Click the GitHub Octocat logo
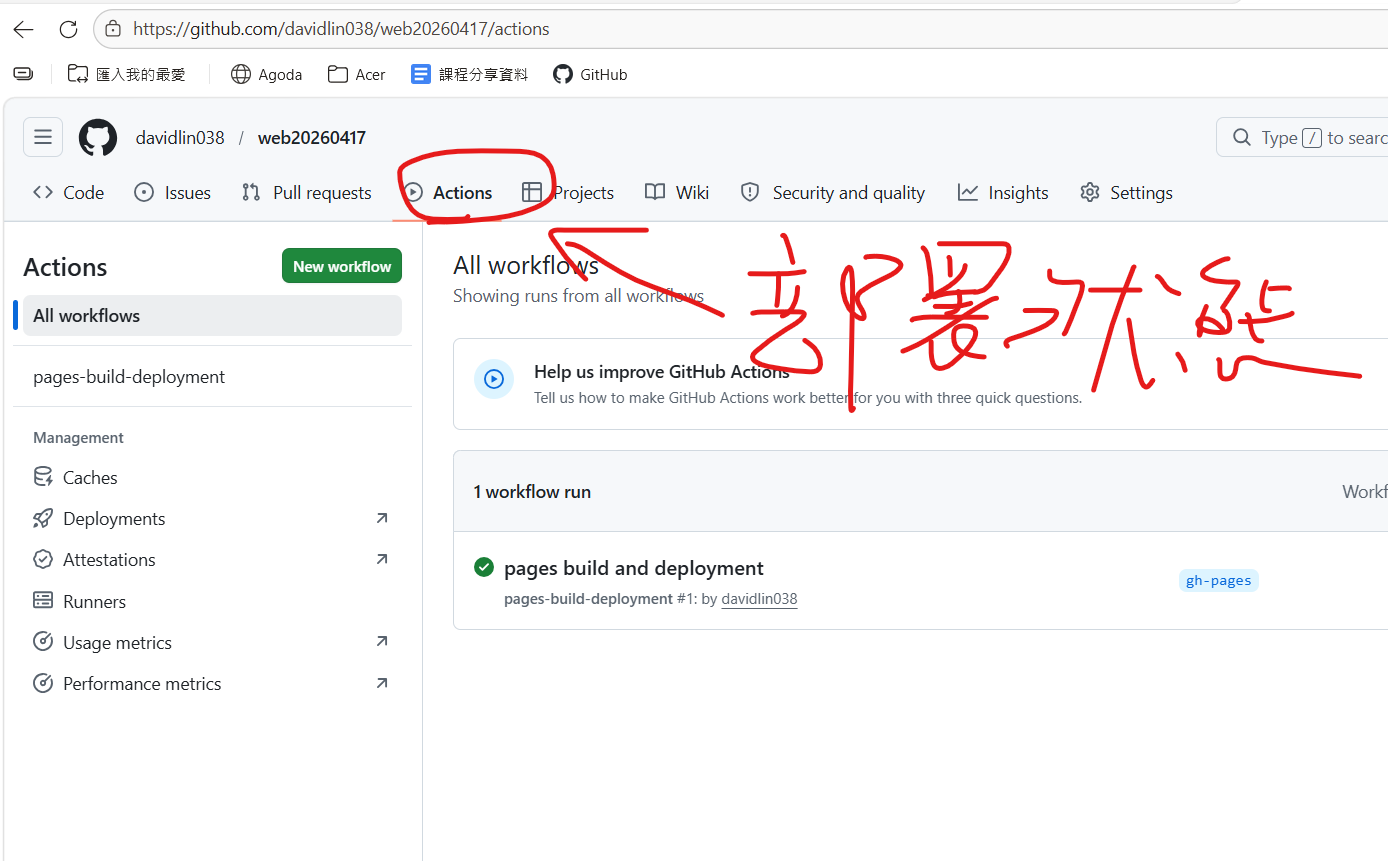 pyautogui.click(x=98, y=137)
